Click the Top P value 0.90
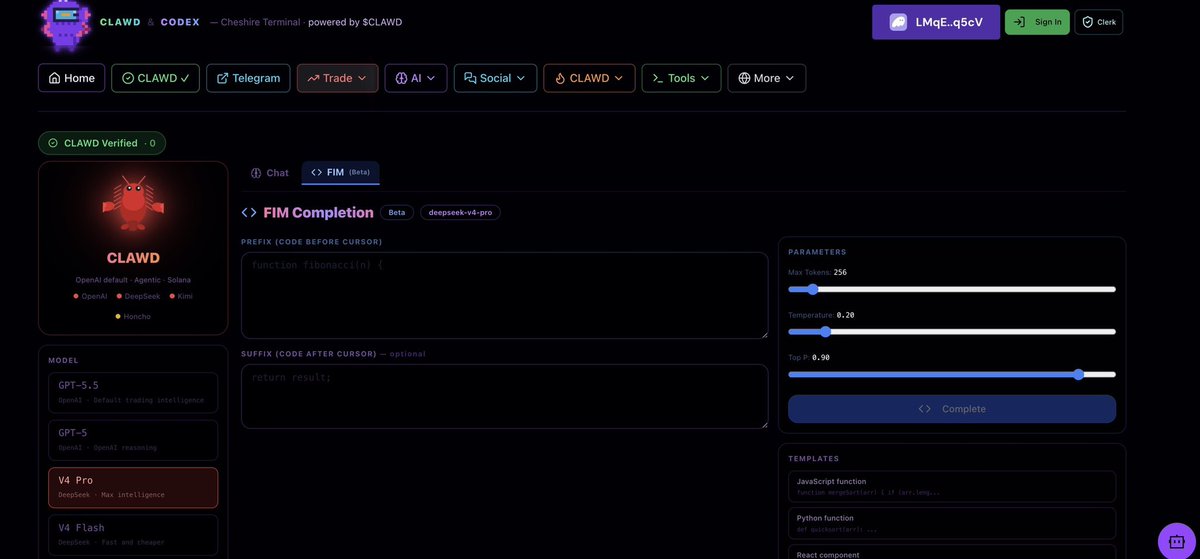The image size is (1200, 559). (821, 357)
